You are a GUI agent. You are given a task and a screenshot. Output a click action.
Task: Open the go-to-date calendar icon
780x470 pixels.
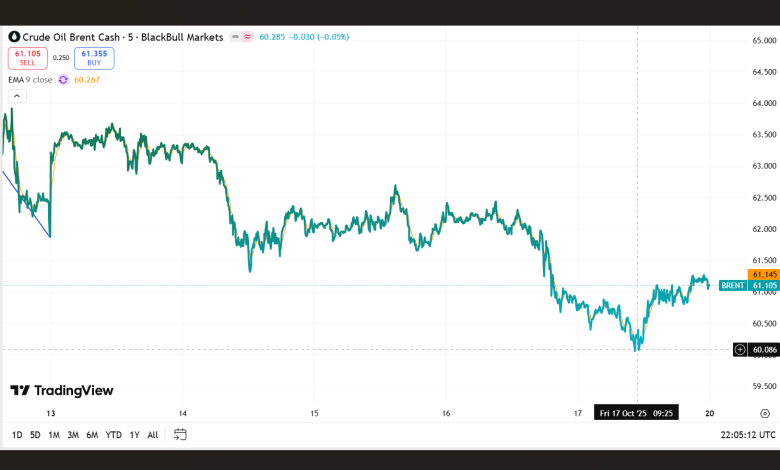pos(180,434)
